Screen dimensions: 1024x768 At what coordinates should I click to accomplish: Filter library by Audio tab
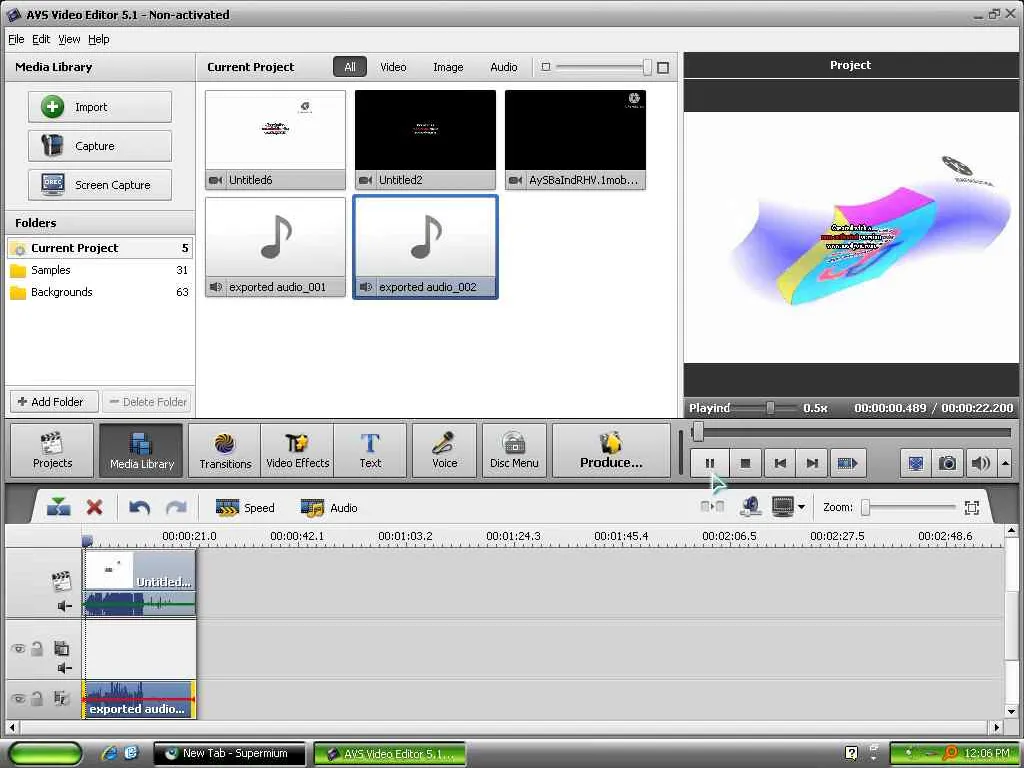[x=504, y=67]
